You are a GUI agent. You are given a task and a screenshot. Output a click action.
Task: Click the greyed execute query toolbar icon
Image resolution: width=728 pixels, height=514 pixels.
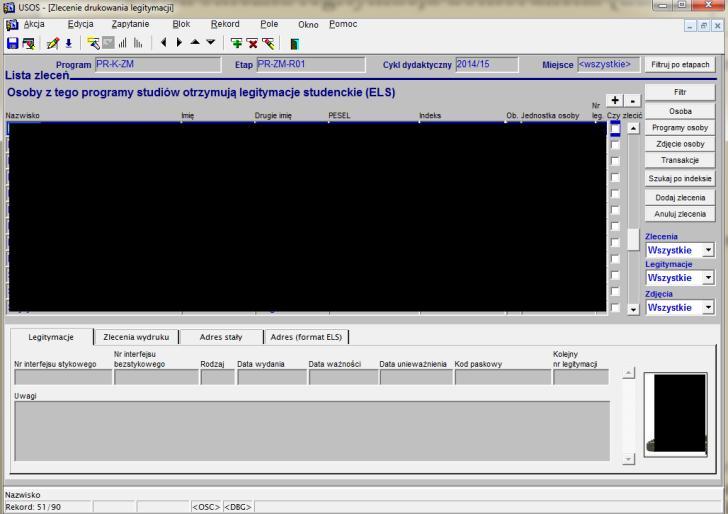(x=108, y=44)
